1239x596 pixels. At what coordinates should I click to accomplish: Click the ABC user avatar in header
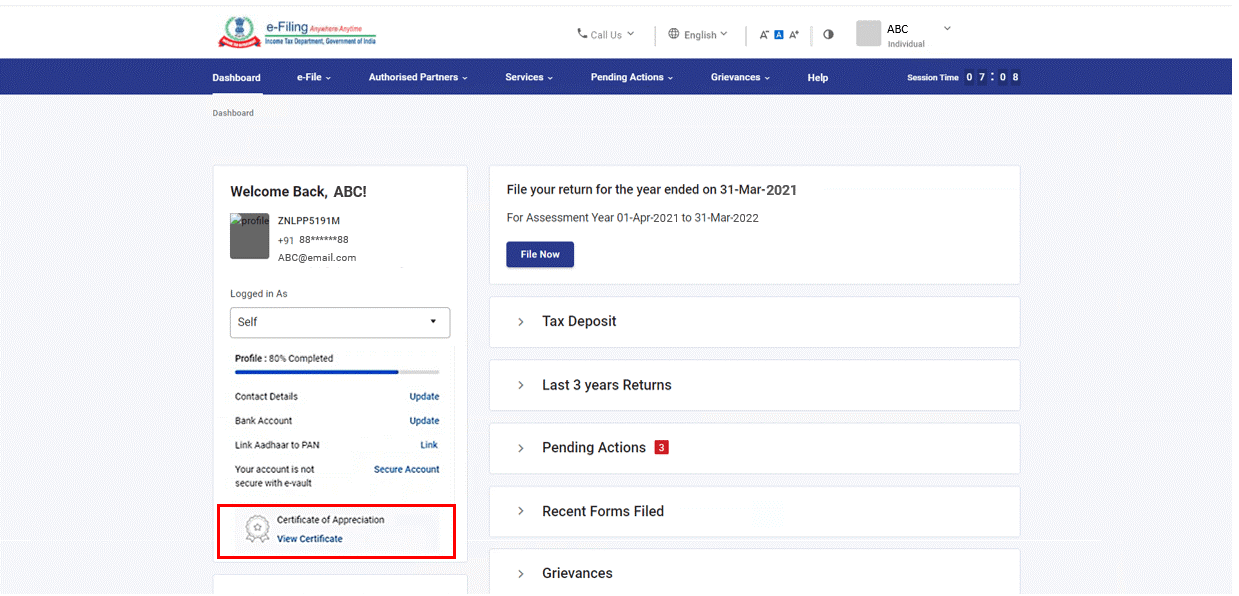point(868,34)
